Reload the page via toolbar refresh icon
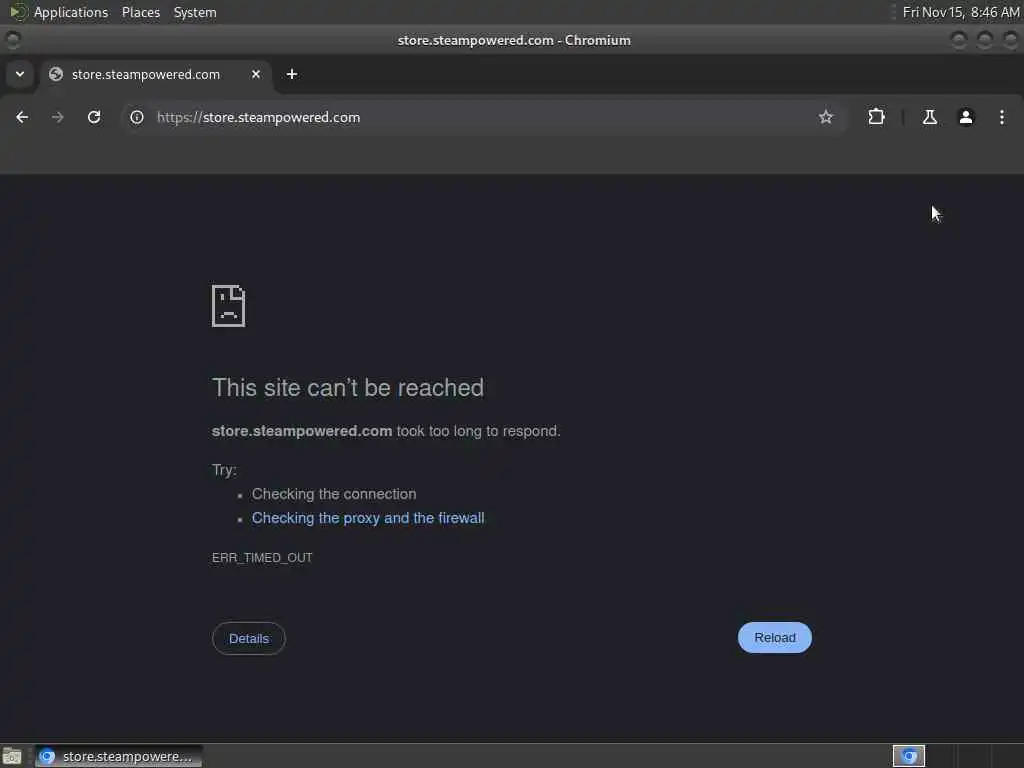 click(94, 117)
